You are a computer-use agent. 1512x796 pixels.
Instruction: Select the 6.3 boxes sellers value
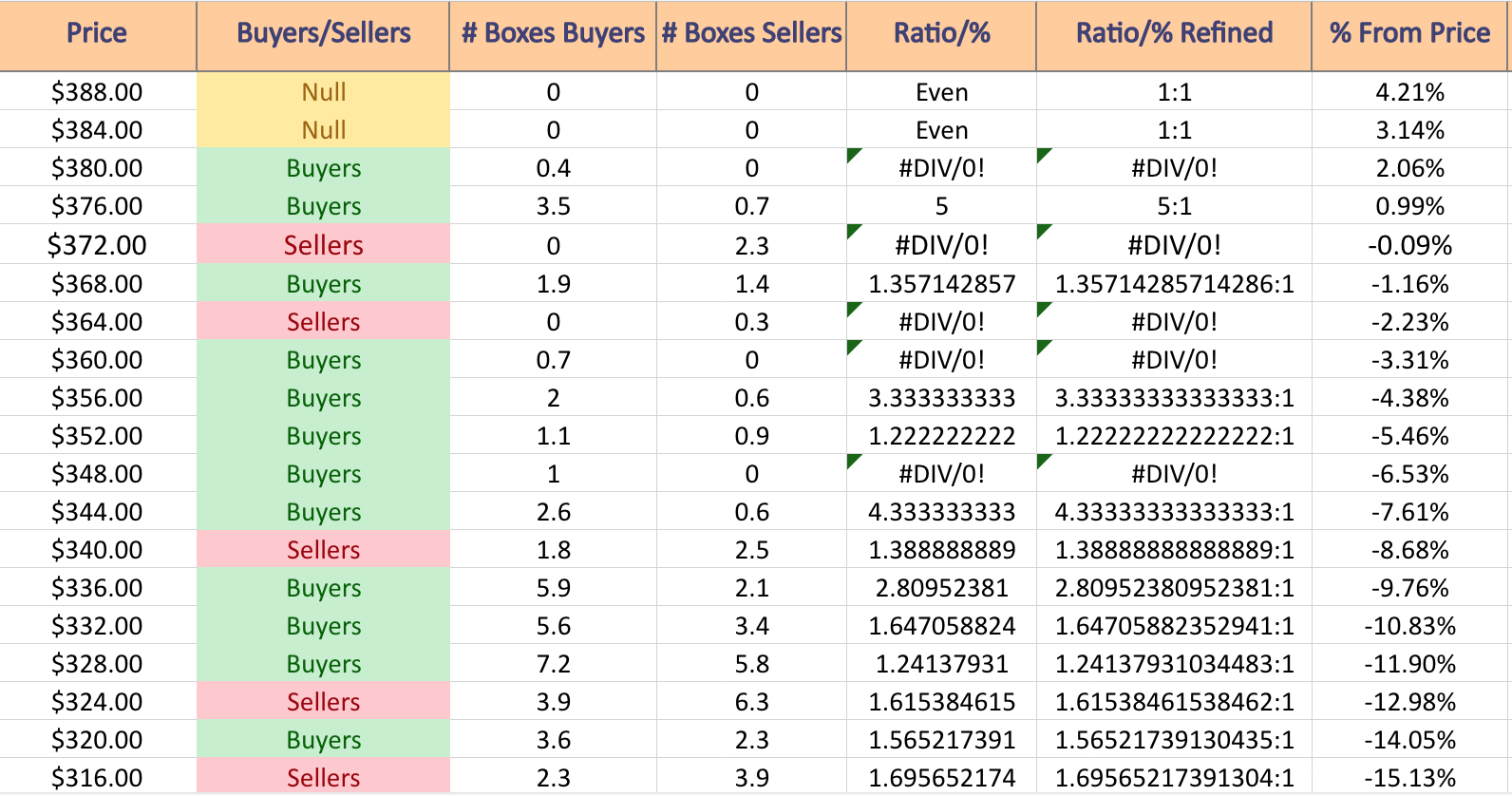751,702
